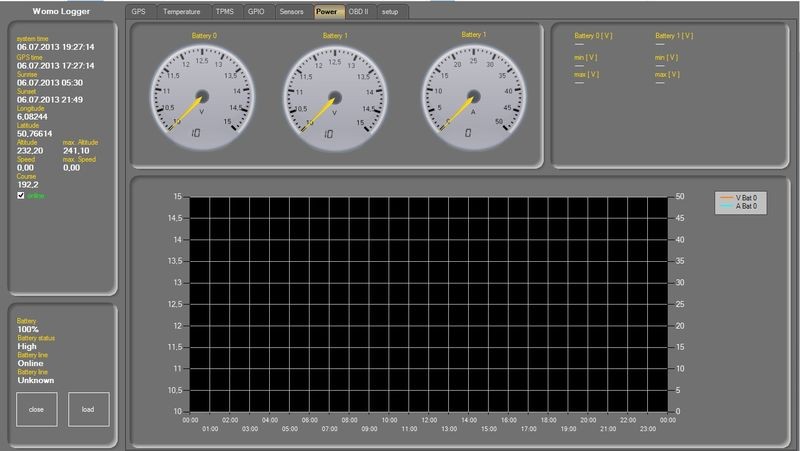This screenshot has width=800, height=451.
Task: Select the A Bat 0 legend entry
Action: (x=745, y=206)
